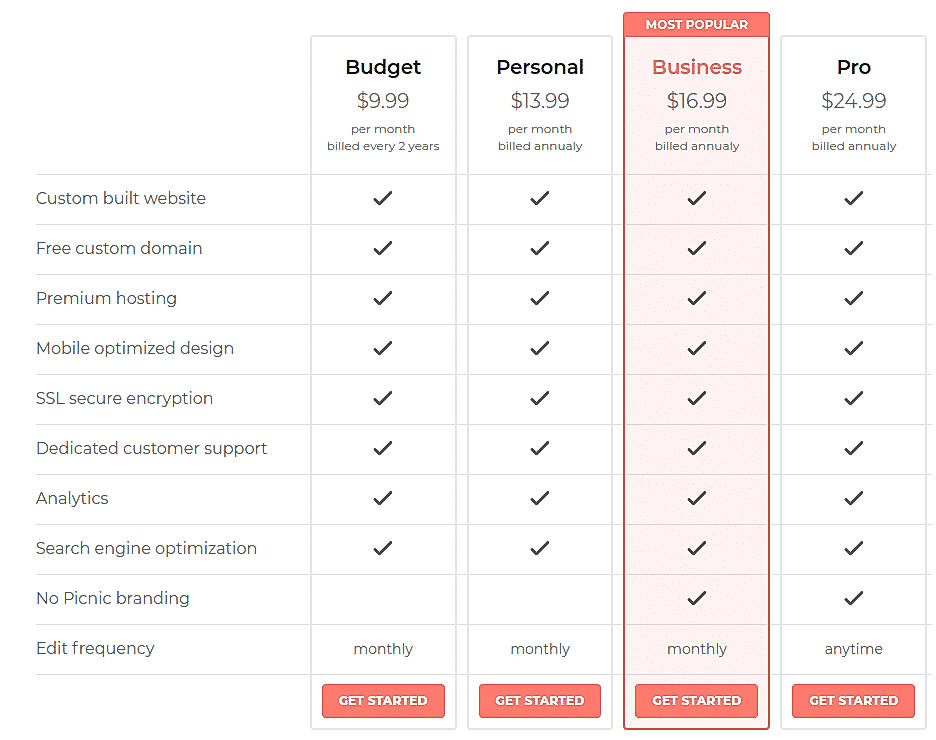Select the Search engine optimization checkmark for Pro

[853, 548]
